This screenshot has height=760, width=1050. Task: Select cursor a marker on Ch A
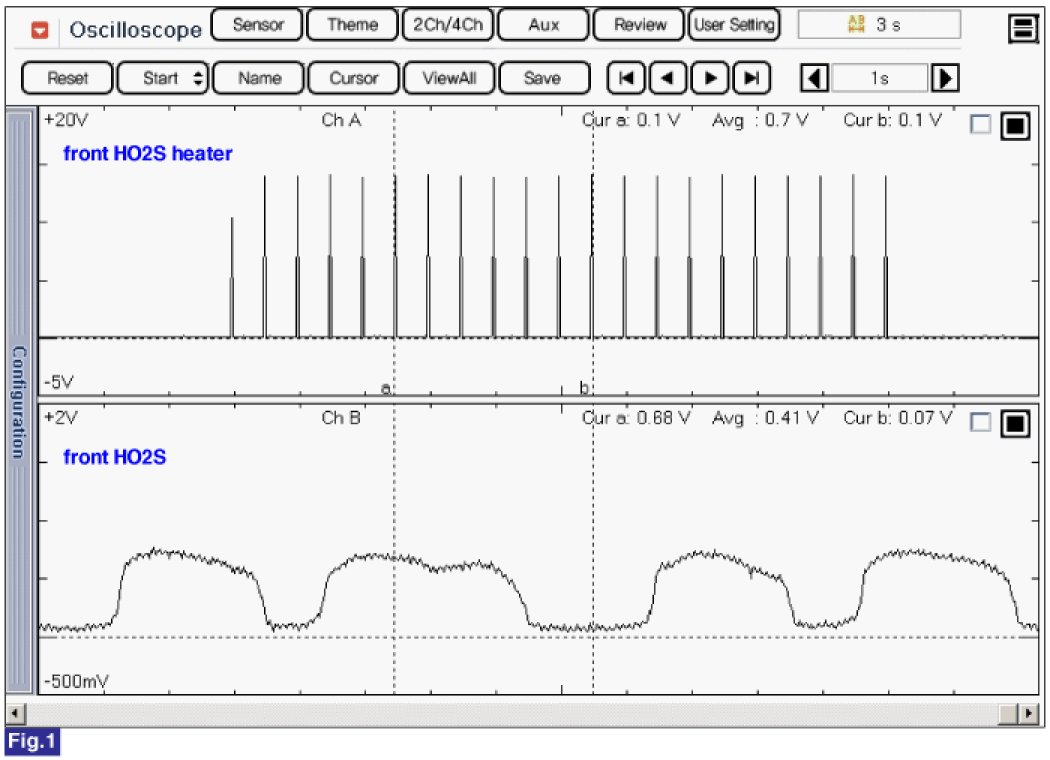[386, 388]
